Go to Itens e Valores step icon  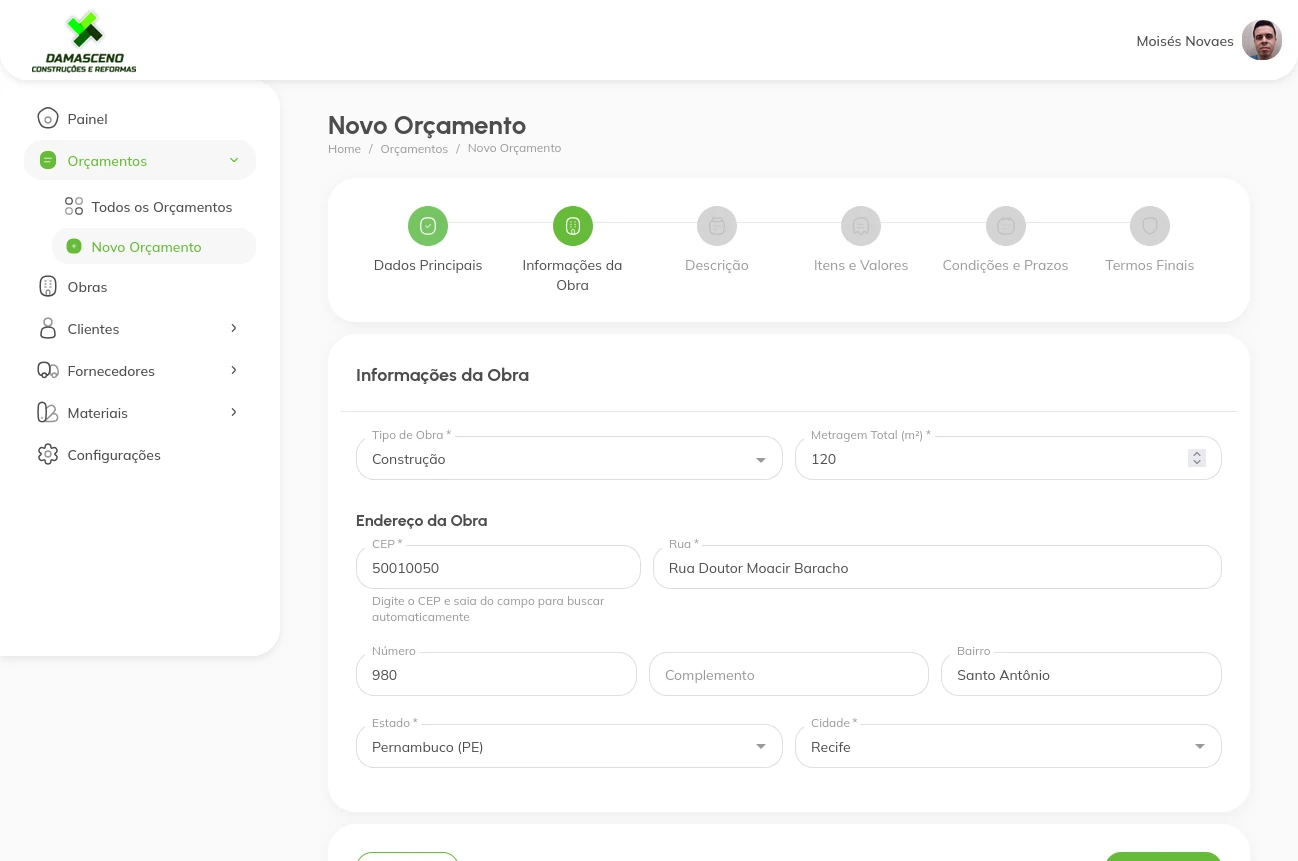click(860, 226)
